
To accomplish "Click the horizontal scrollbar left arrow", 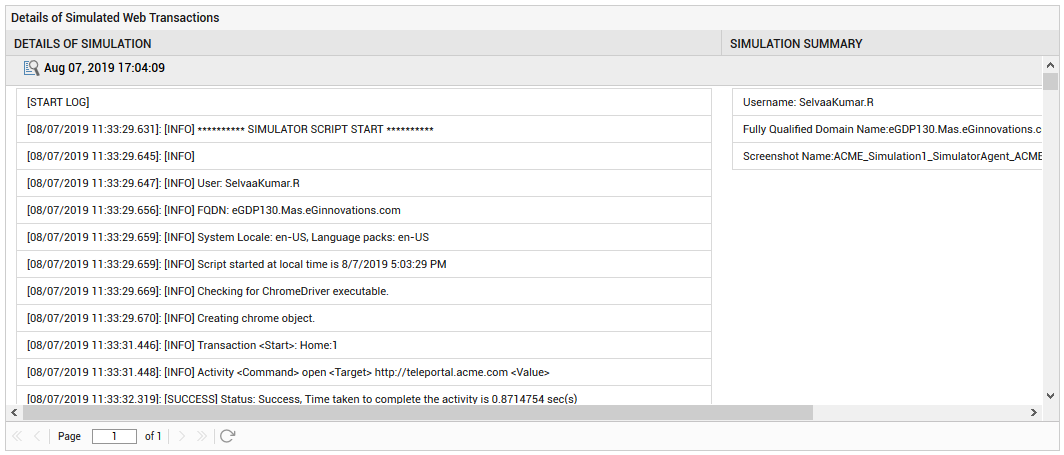I will click(x=14, y=412).
